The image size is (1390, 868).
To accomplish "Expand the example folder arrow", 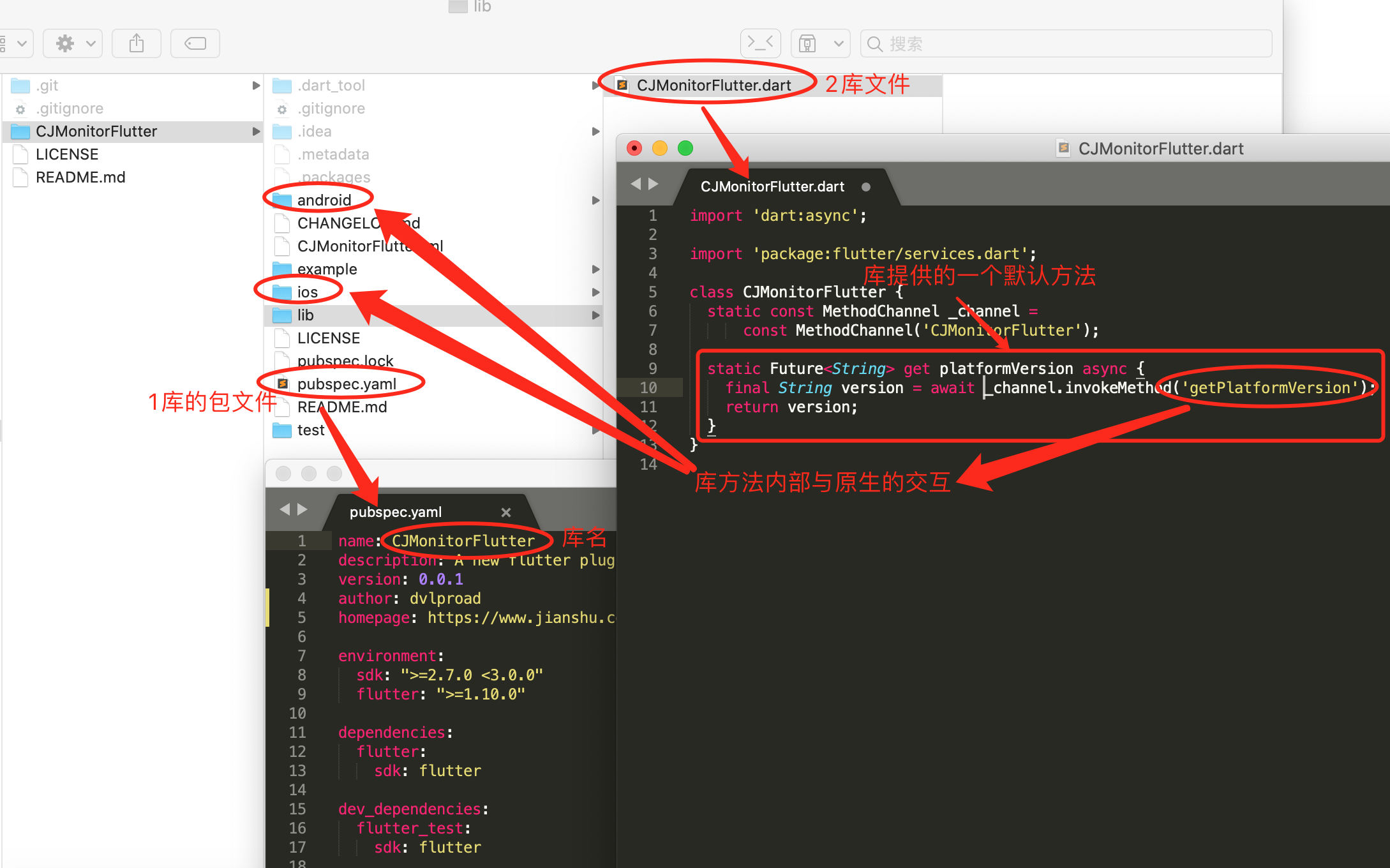I will pyautogui.click(x=595, y=269).
